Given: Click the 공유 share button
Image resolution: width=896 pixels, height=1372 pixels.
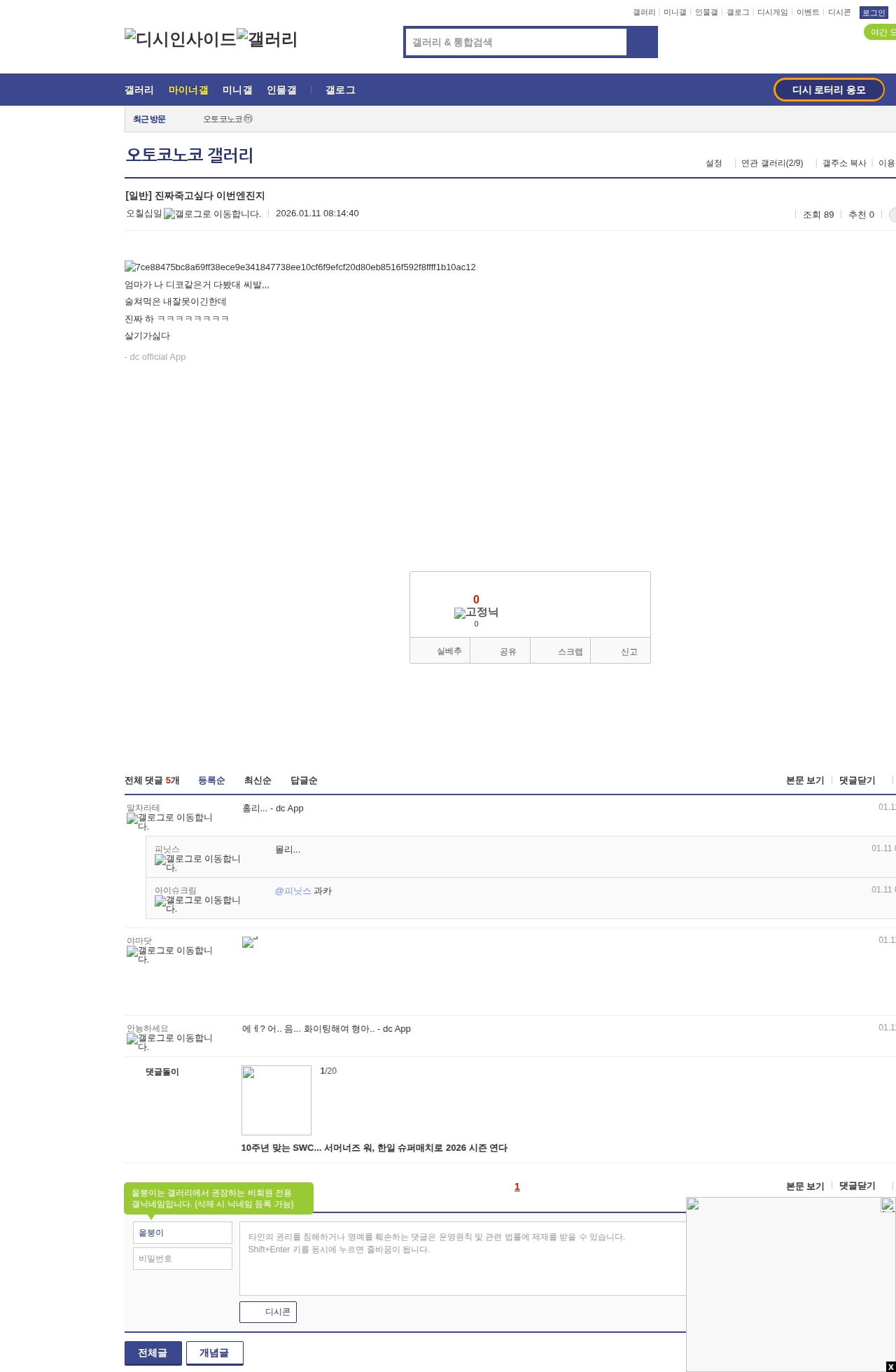Looking at the screenshot, I should [x=500, y=651].
